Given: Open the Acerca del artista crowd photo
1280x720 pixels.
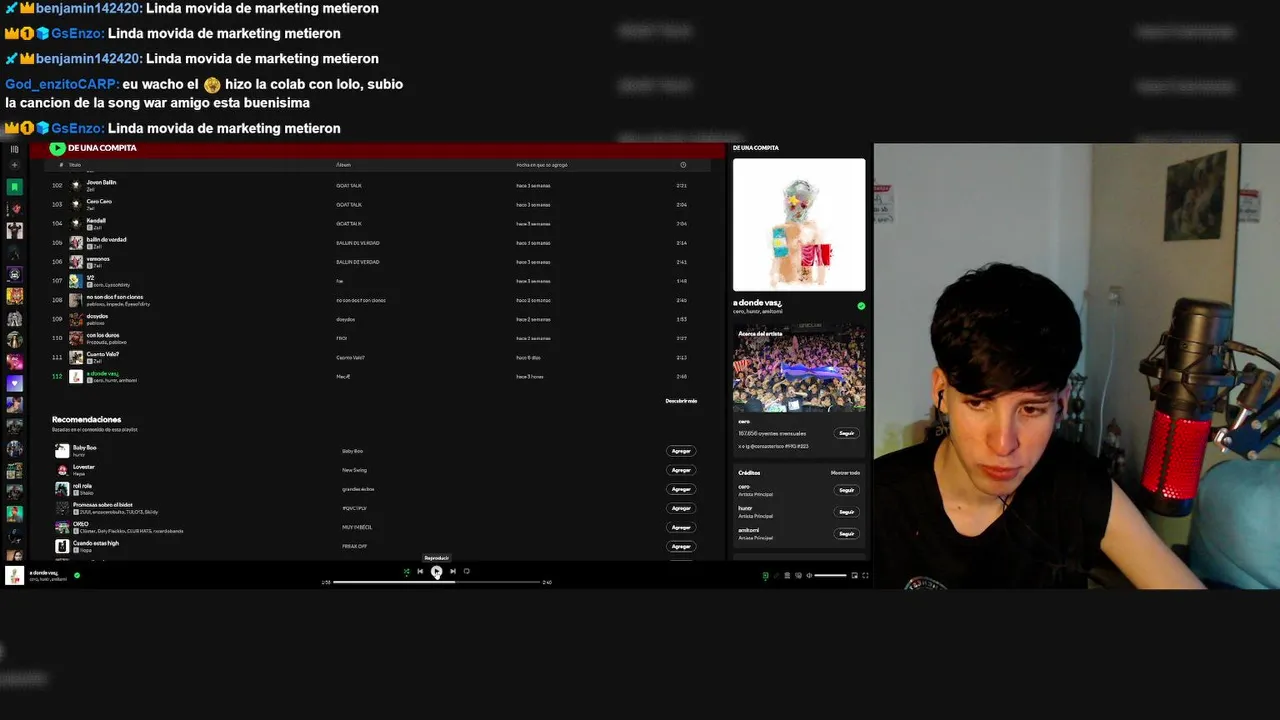Looking at the screenshot, I should [799, 367].
